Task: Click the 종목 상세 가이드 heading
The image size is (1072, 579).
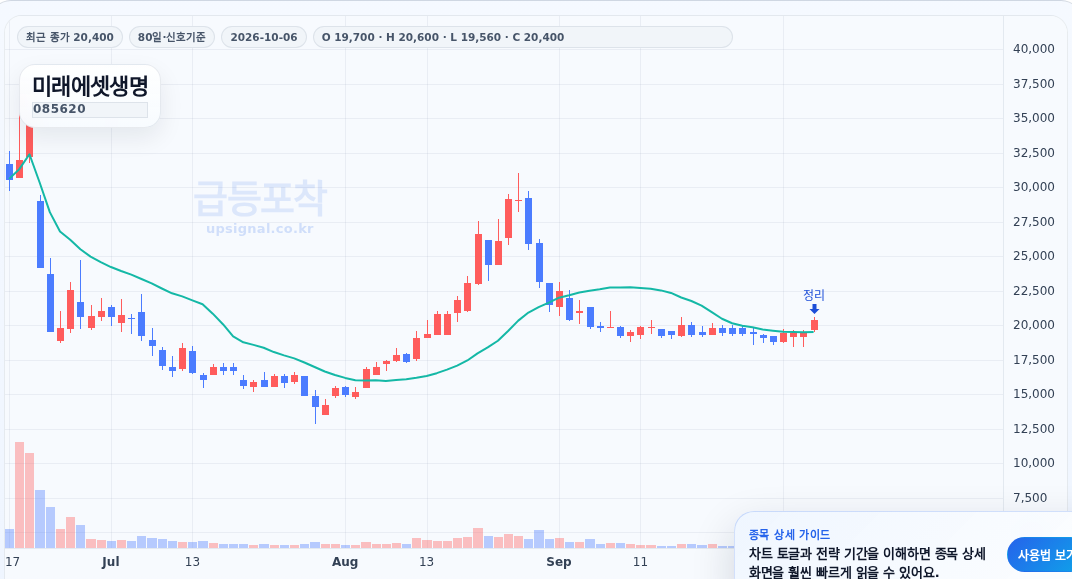Action: (x=789, y=535)
